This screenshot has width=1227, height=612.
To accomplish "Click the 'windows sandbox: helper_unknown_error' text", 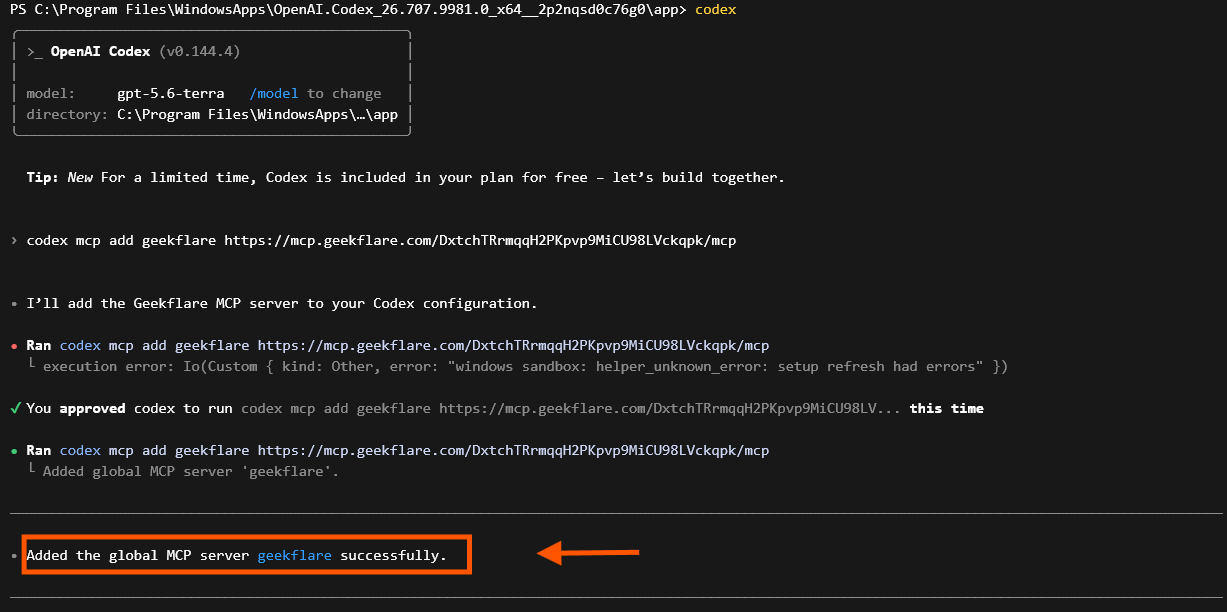I will pos(613,366).
